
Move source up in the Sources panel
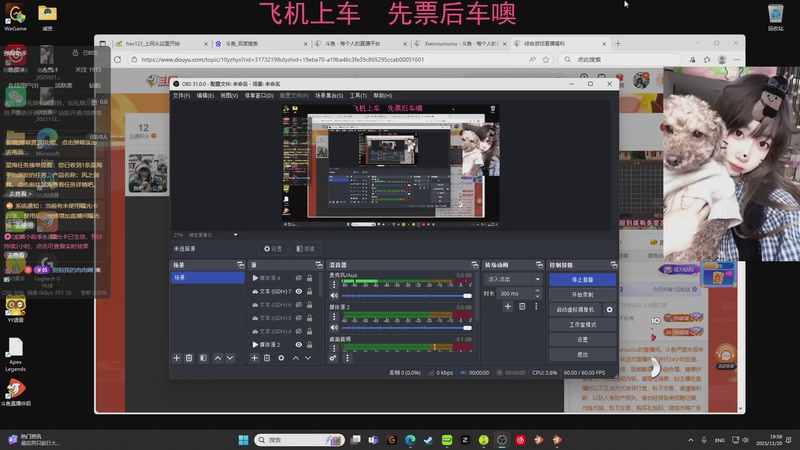point(295,358)
